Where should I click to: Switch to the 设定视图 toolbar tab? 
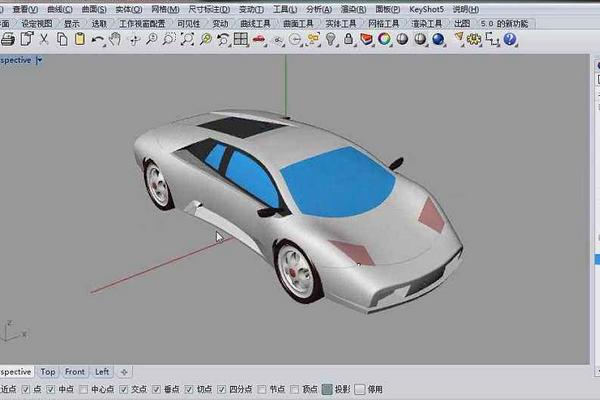(x=37, y=24)
